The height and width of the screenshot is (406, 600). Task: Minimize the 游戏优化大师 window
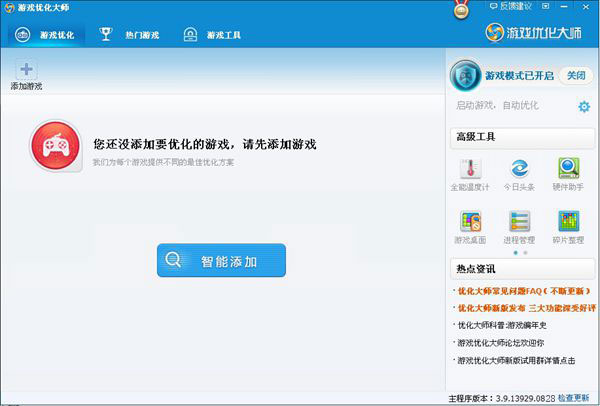[564, 6]
